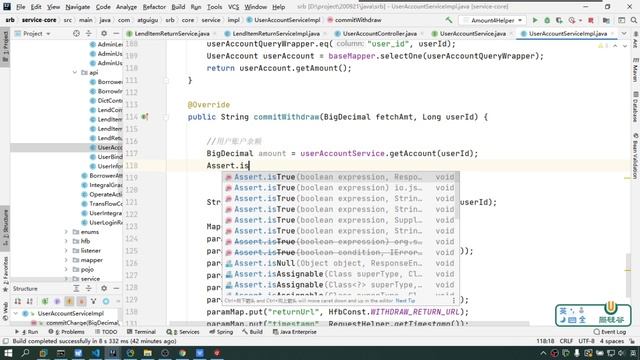Show hidden editor tabs dropdown
This screenshot has height=360, width=640.
[x=624, y=33]
